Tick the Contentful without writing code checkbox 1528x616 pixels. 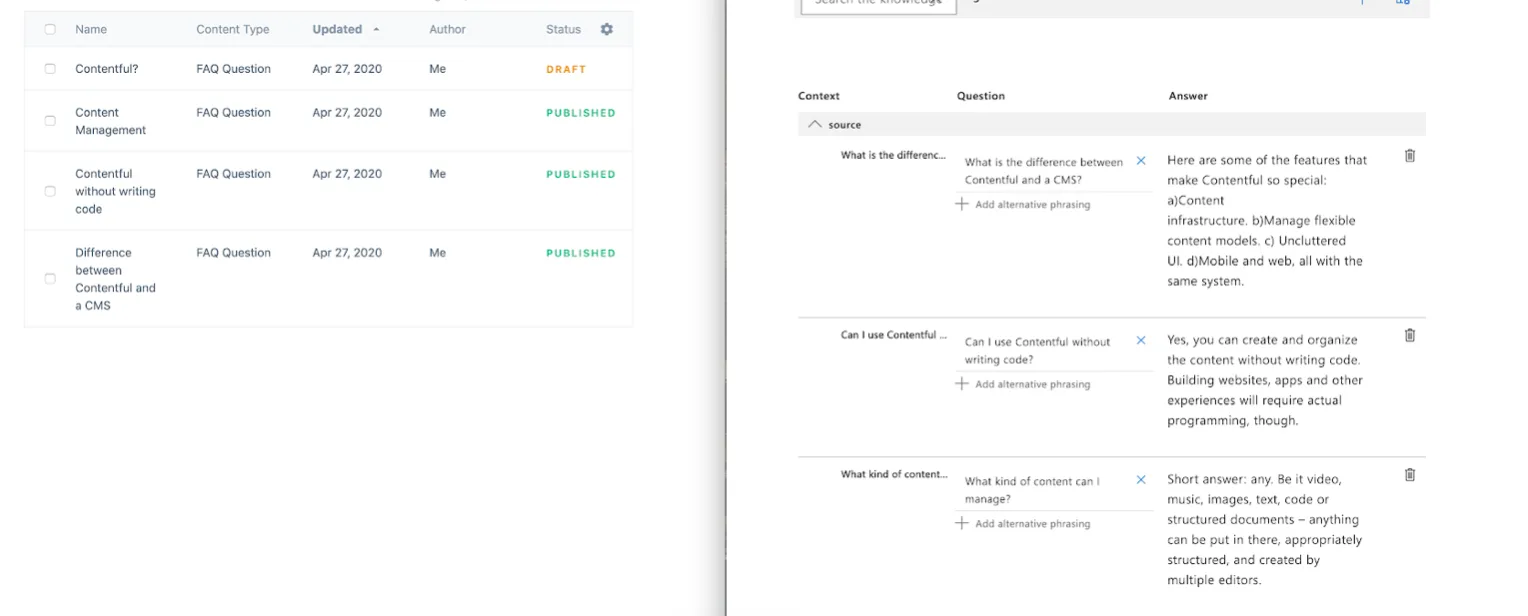point(50,191)
